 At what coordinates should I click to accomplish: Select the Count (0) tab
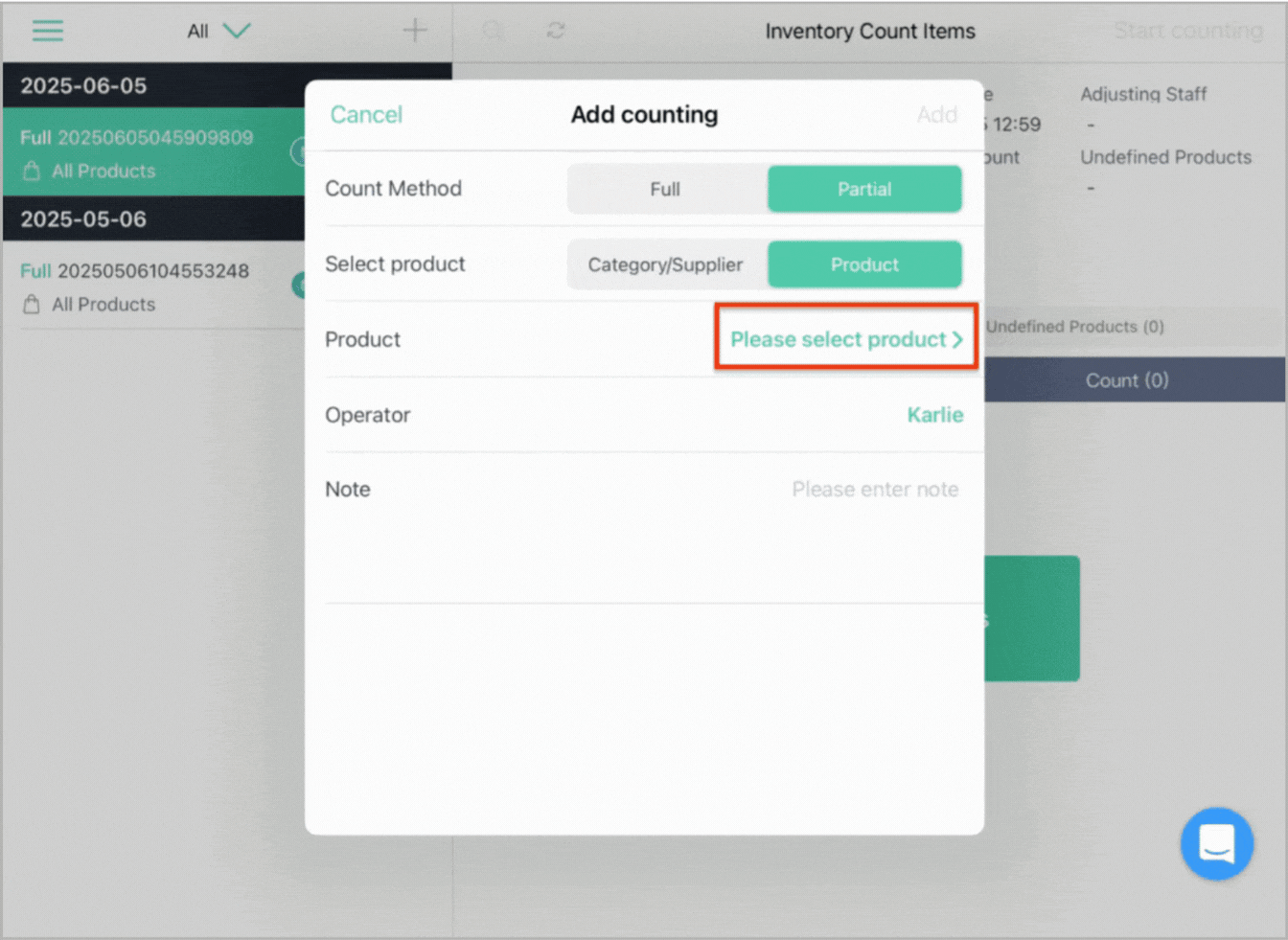pos(1126,380)
